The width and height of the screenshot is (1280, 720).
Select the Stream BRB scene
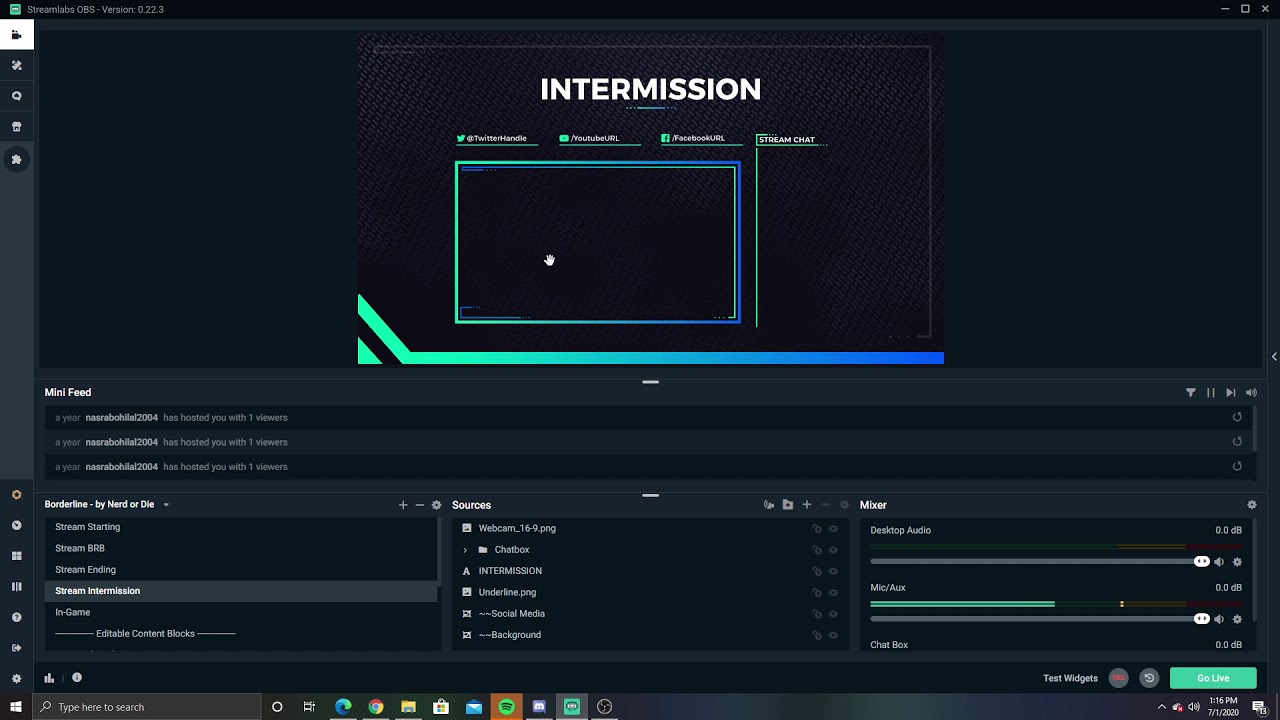241,548
